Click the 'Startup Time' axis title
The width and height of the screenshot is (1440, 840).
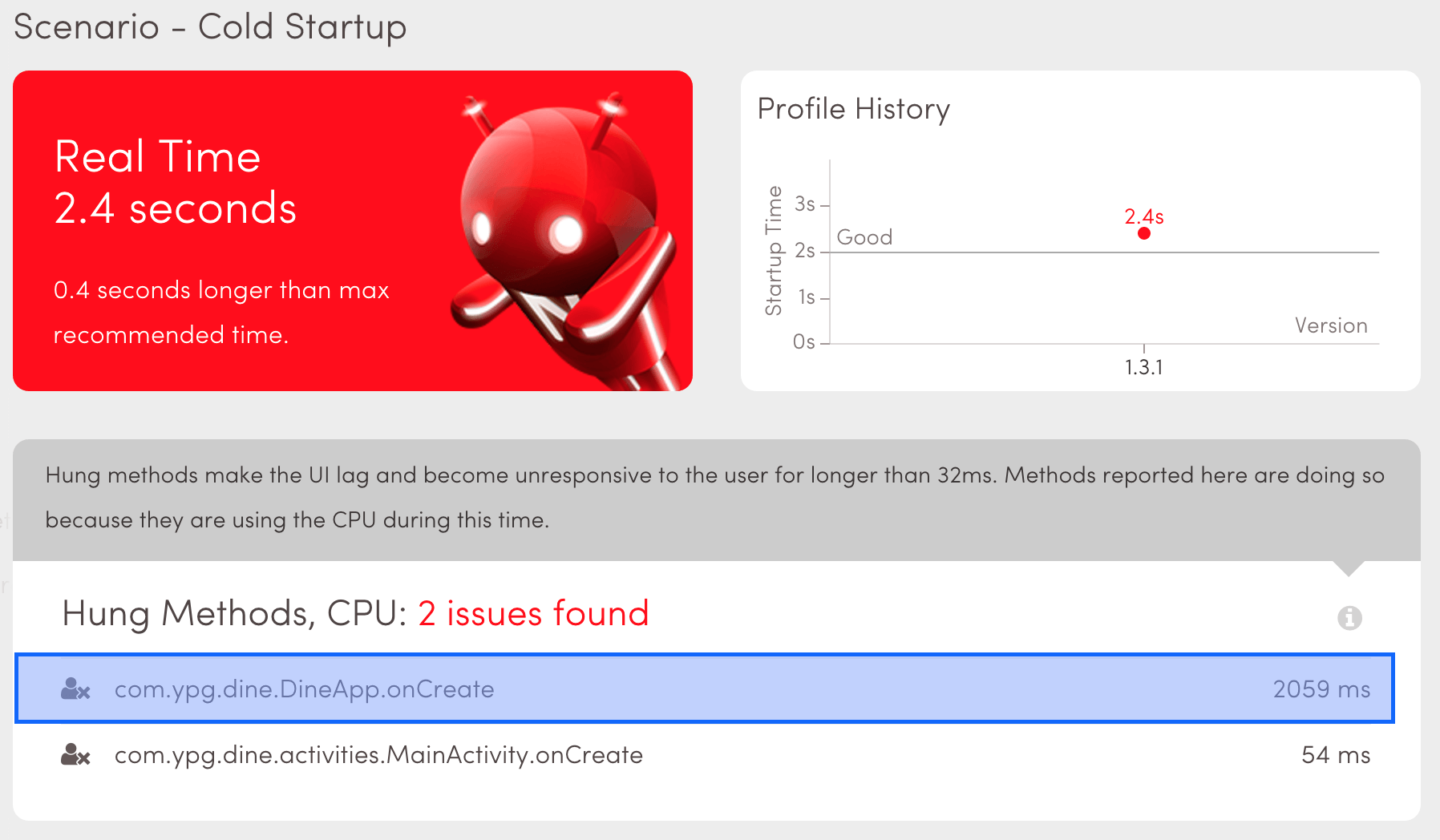tap(774, 251)
